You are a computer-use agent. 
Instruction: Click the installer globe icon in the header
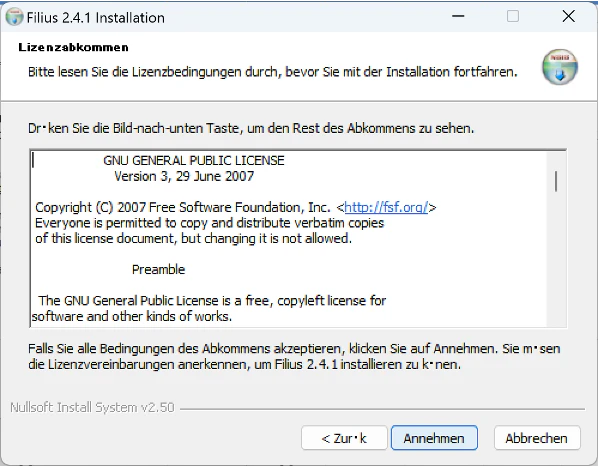click(x=560, y=67)
